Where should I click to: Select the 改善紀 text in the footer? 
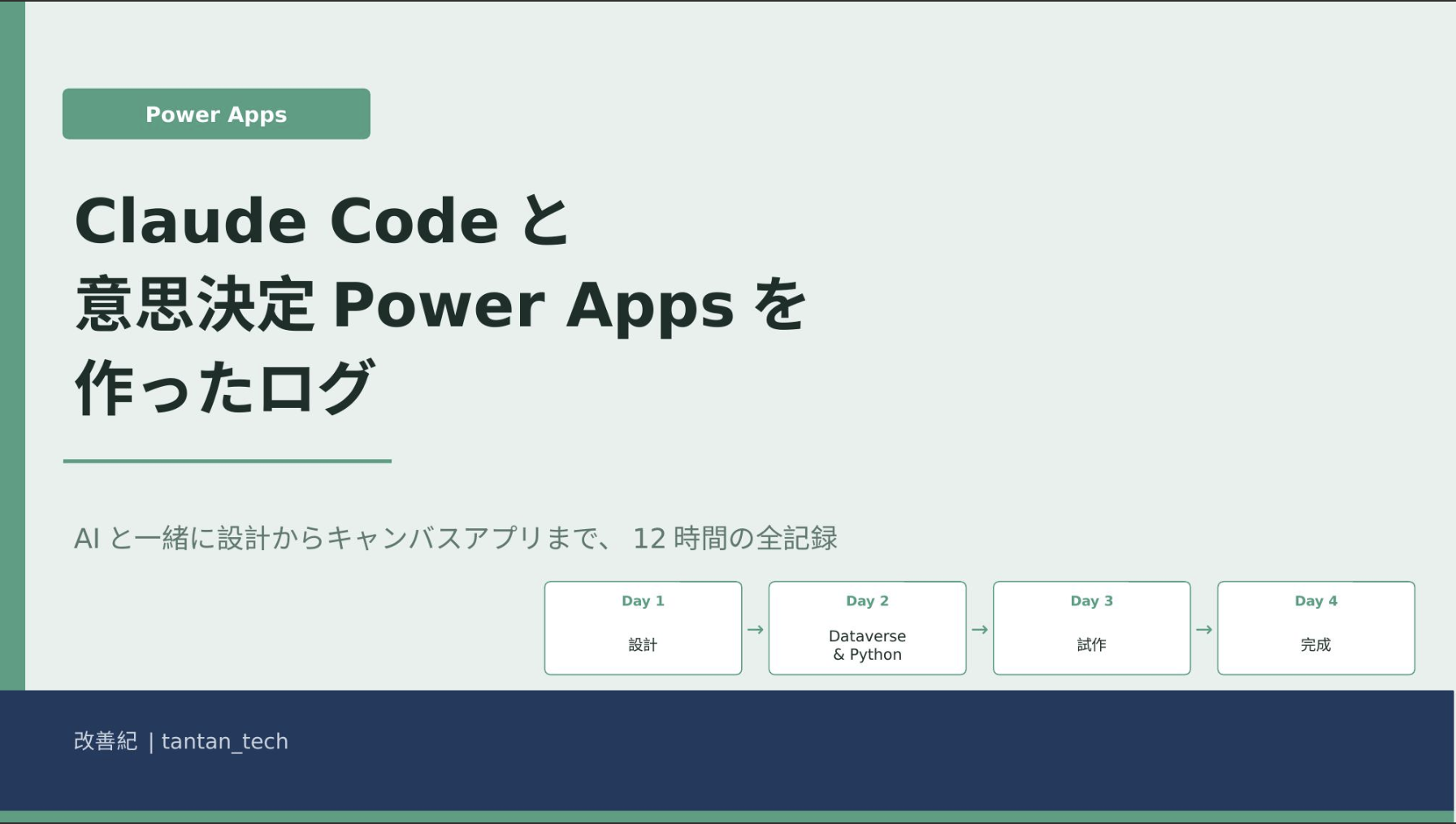[x=106, y=741]
